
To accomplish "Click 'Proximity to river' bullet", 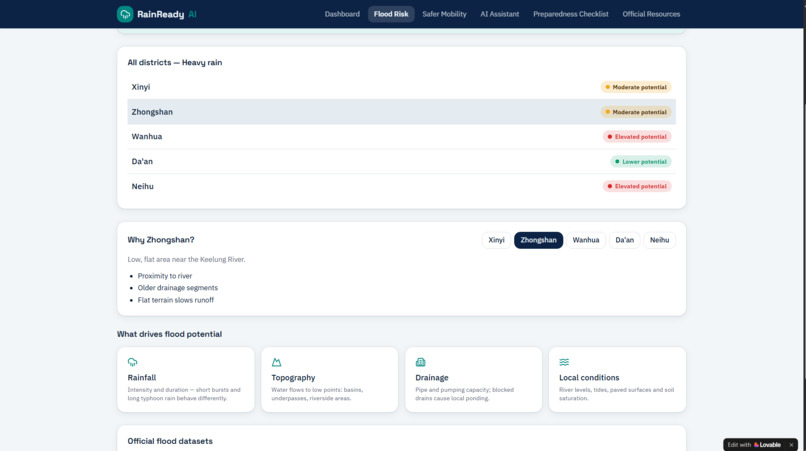I will 164,276.
